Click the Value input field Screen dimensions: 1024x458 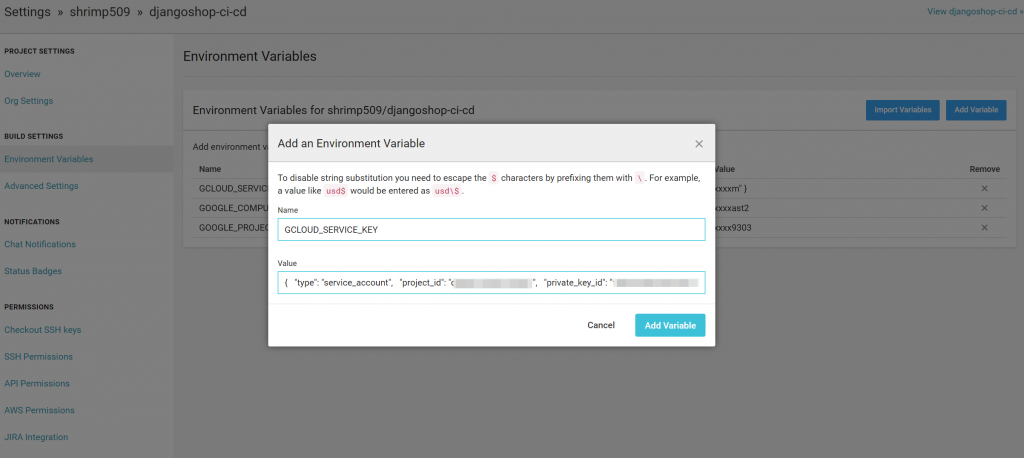coord(491,283)
